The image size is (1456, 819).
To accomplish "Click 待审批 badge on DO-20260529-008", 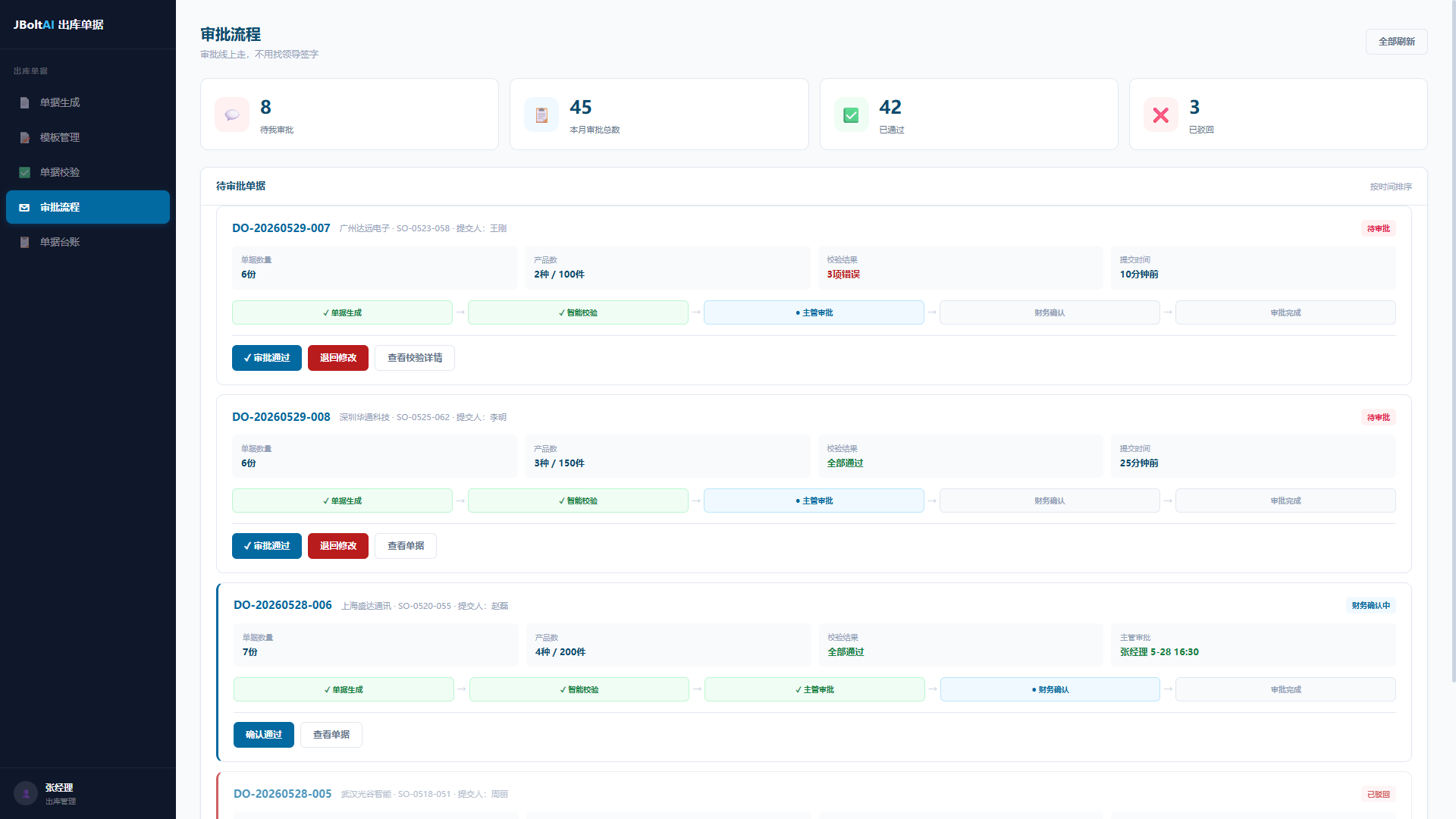I will (1379, 417).
